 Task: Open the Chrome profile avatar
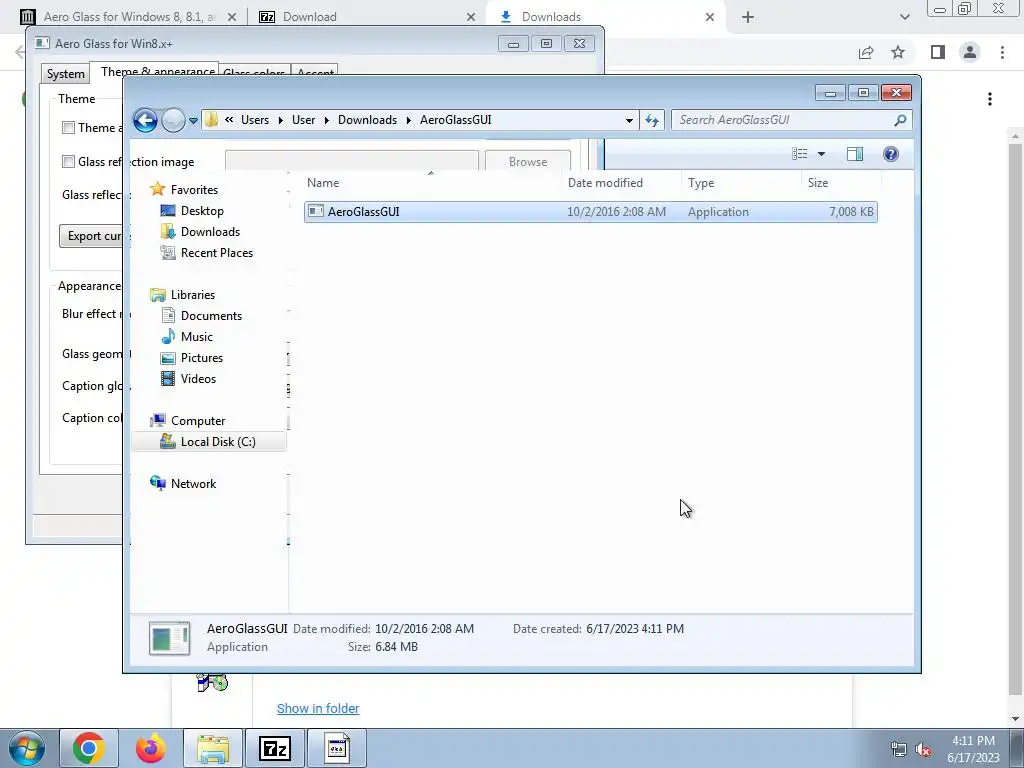pyautogui.click(x=970, y=52)
